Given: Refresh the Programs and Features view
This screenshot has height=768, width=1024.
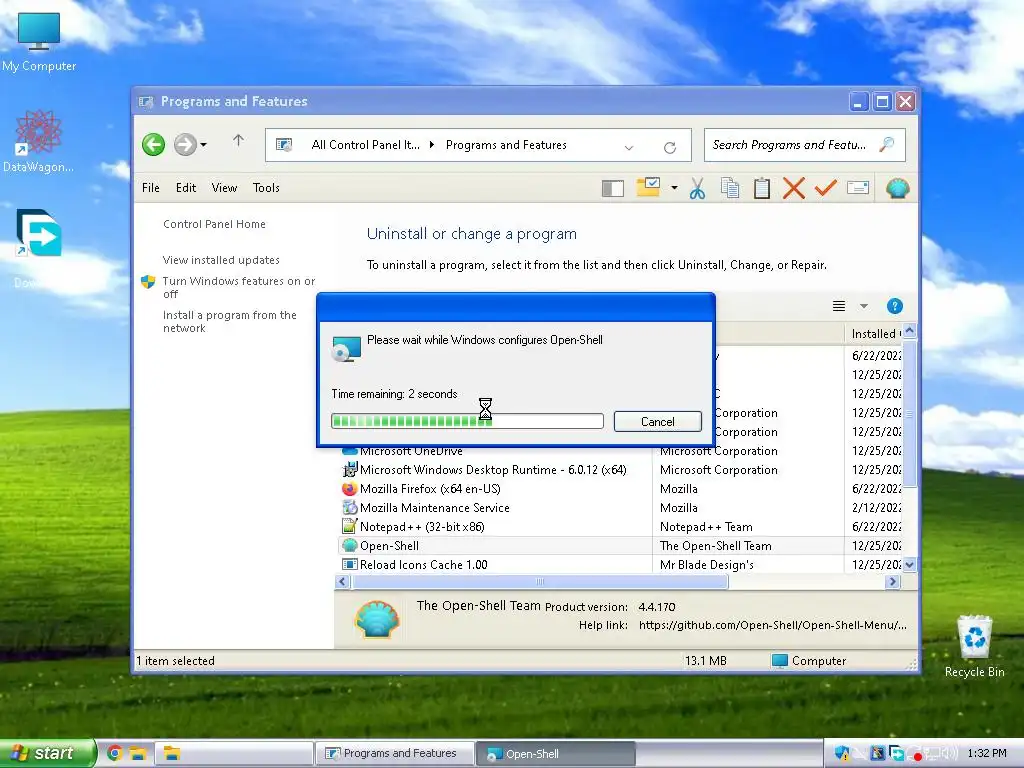Looking at the screenshot, I should coord(669,148).
